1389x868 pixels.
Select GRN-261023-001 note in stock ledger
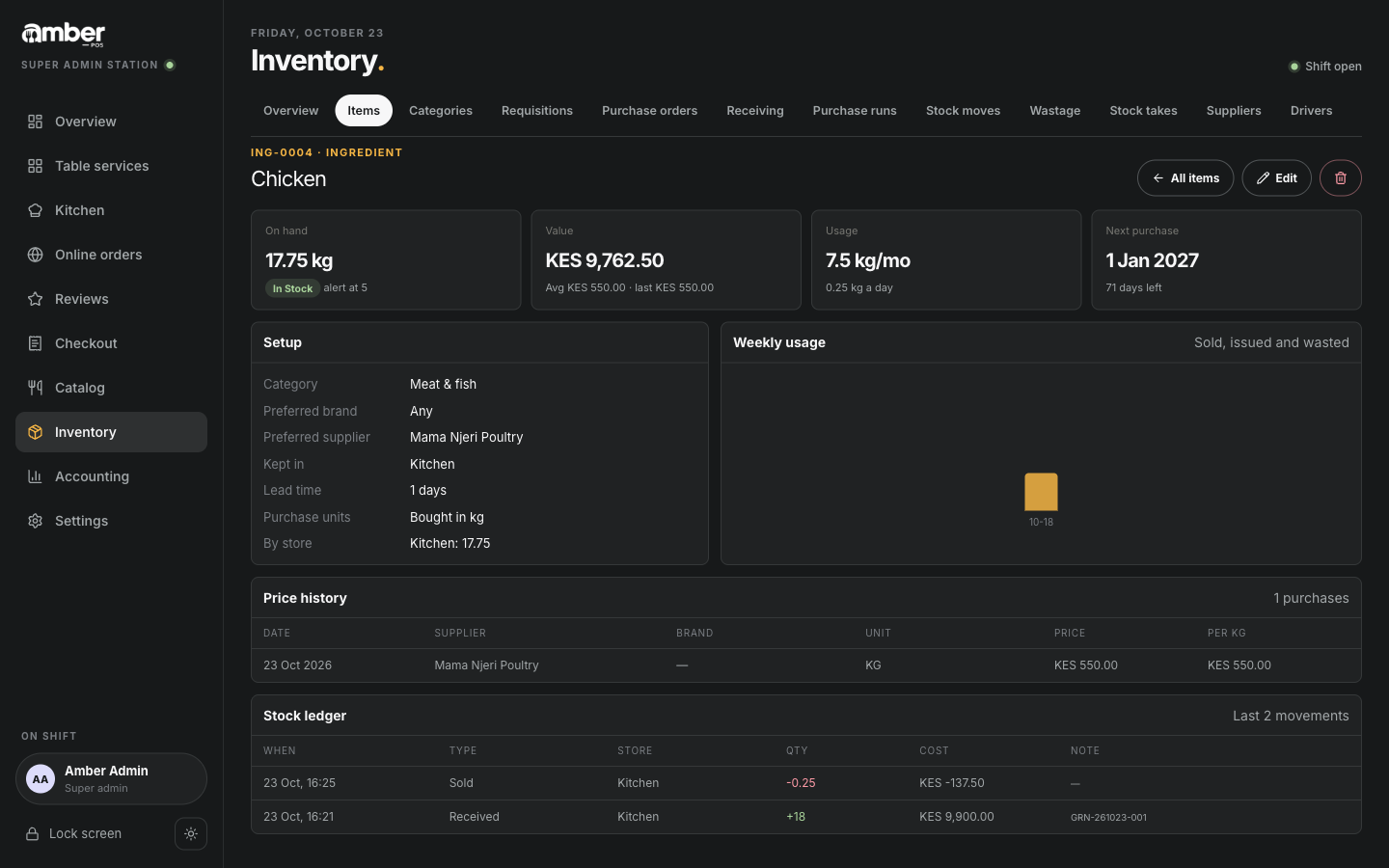[1108, 818]
